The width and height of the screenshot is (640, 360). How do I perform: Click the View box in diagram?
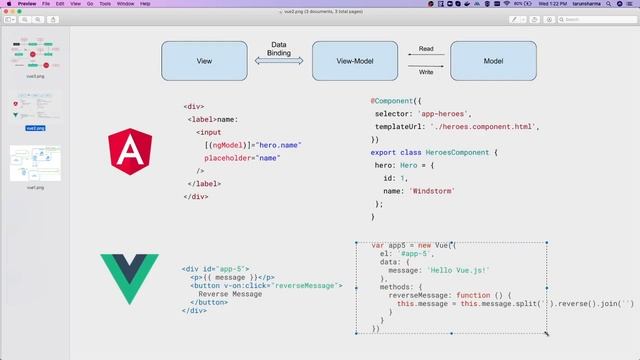tap(204, 61)
